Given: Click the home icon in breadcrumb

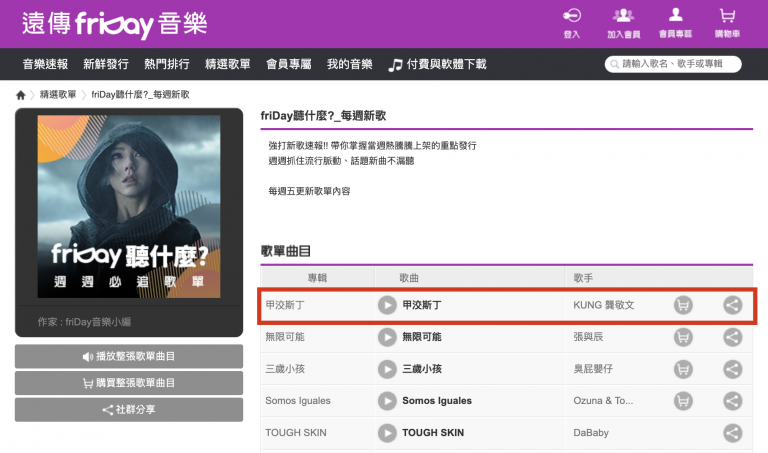Looking at the screenshot, I should pyautogui.click(x=21, y=95).
